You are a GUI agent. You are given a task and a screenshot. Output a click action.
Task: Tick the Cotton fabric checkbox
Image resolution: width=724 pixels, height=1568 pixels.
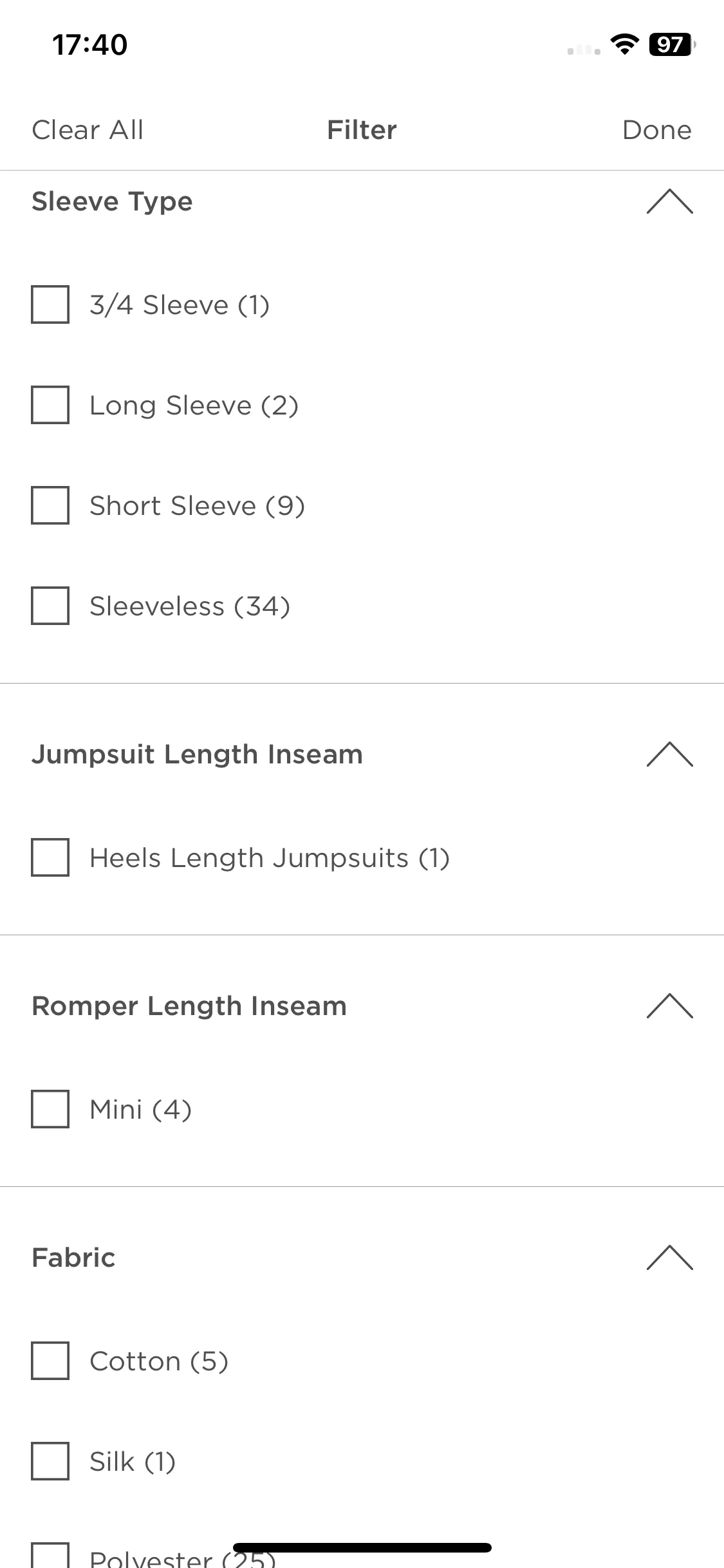click(50, 1361)
